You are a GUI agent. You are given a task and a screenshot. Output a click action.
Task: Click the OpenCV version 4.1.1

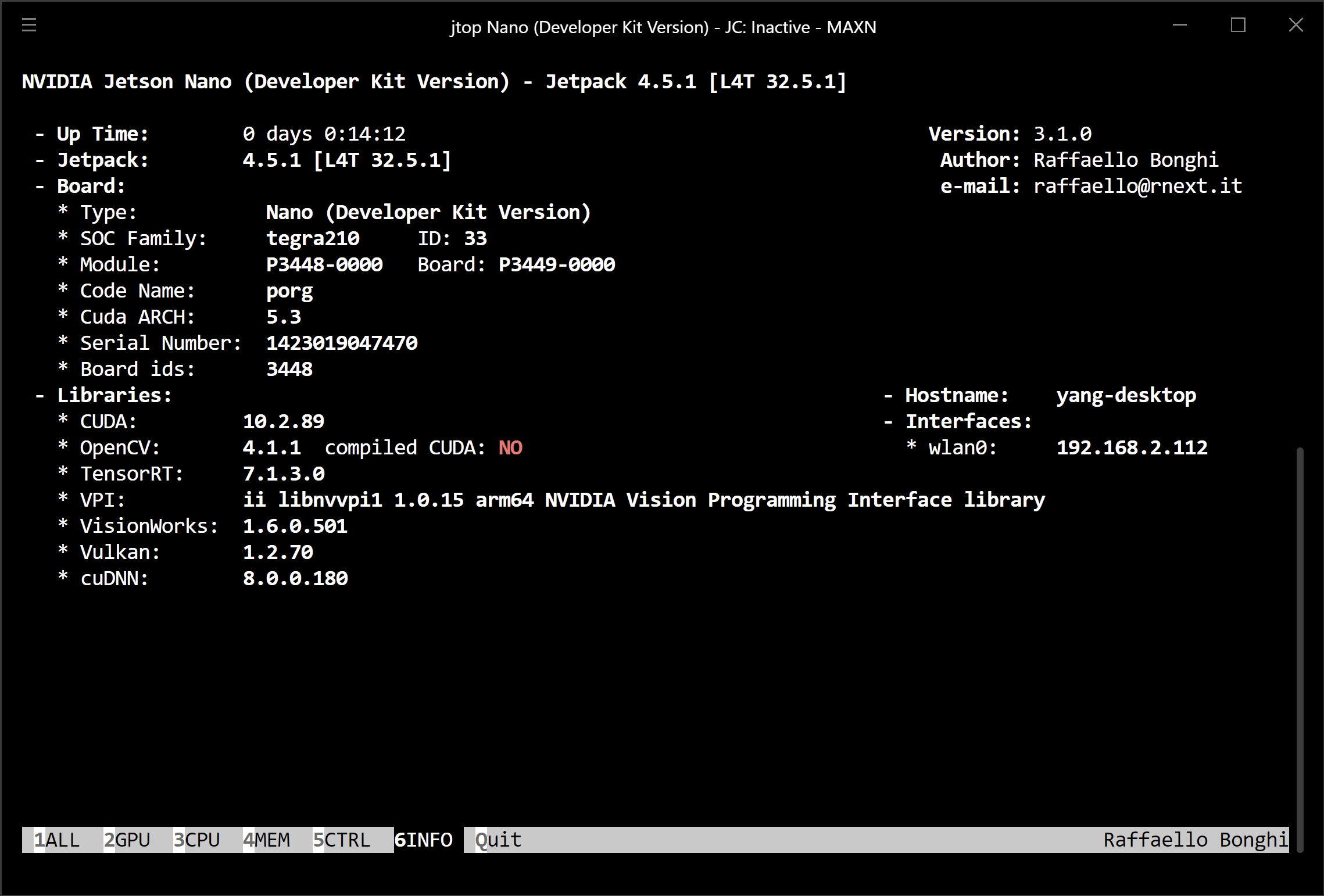(x=272, y=447)
